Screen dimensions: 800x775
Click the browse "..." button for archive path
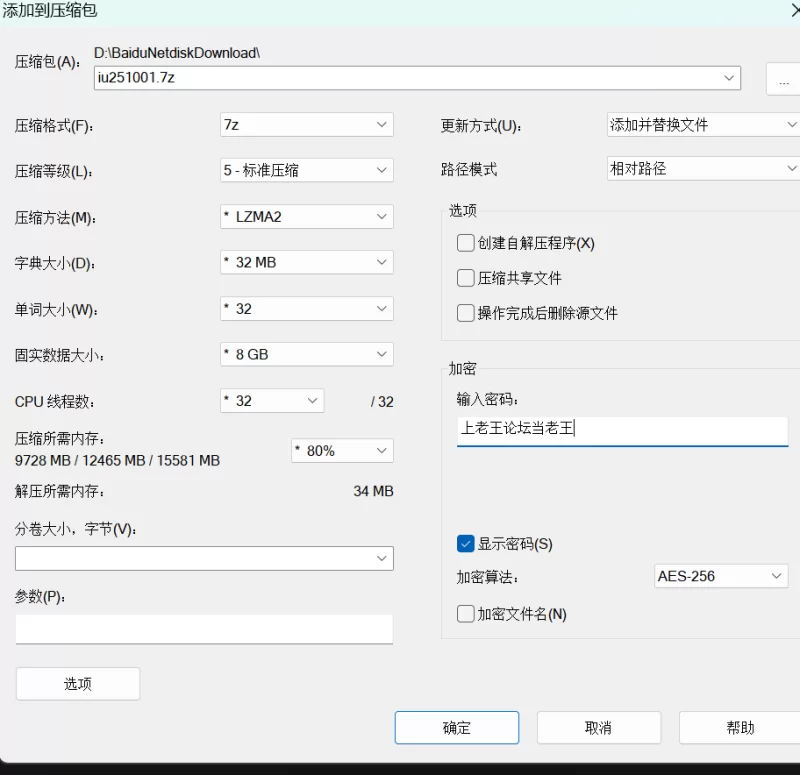(784, 79)
